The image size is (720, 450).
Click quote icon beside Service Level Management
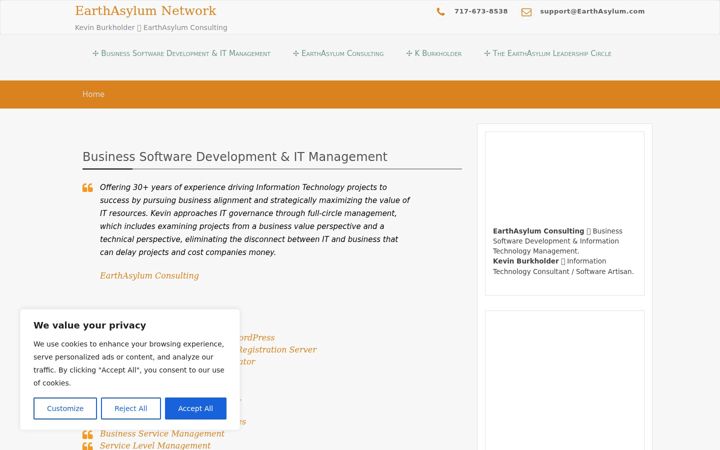[88, 446]
